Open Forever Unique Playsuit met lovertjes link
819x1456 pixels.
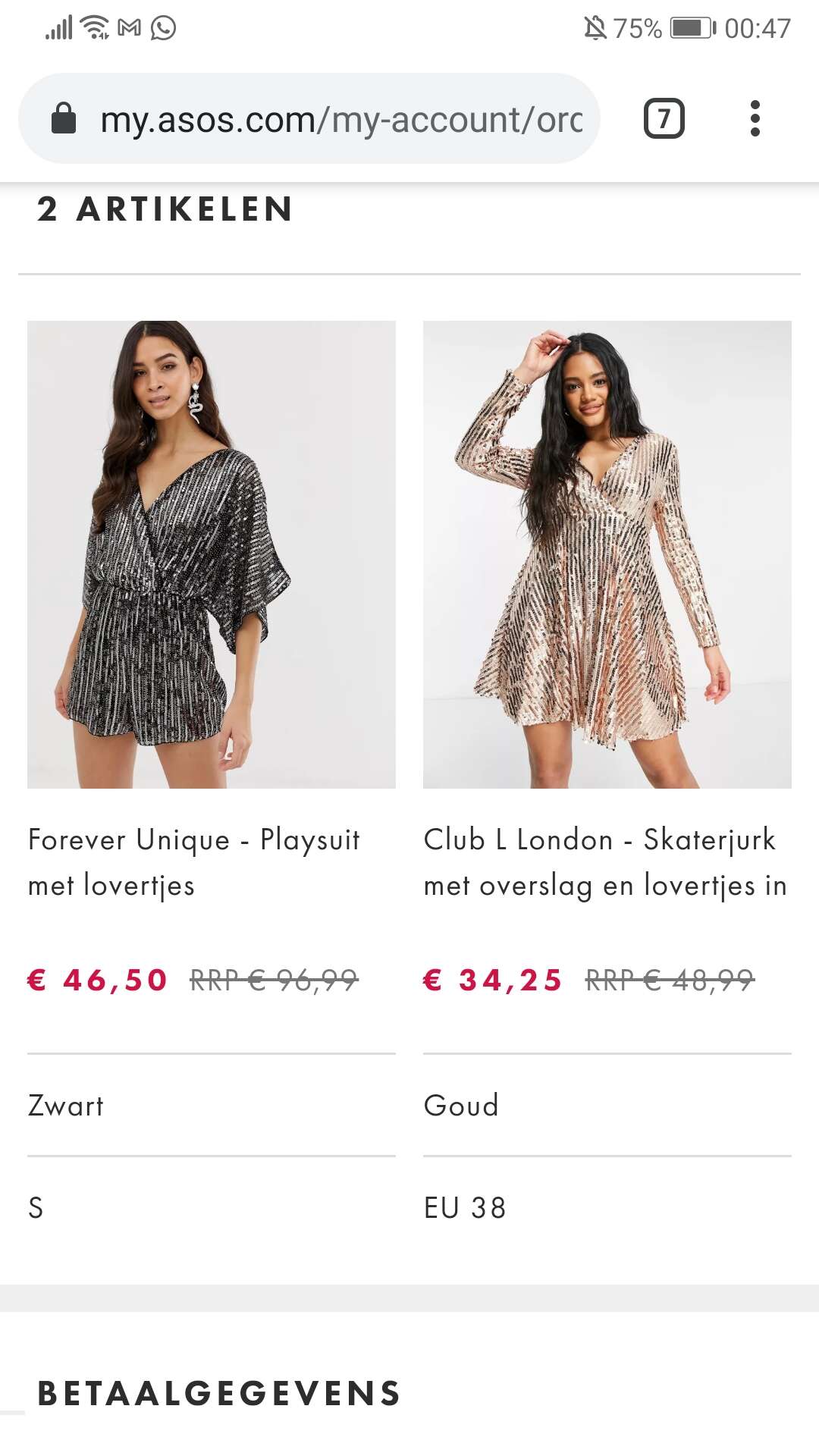point(194,862)
